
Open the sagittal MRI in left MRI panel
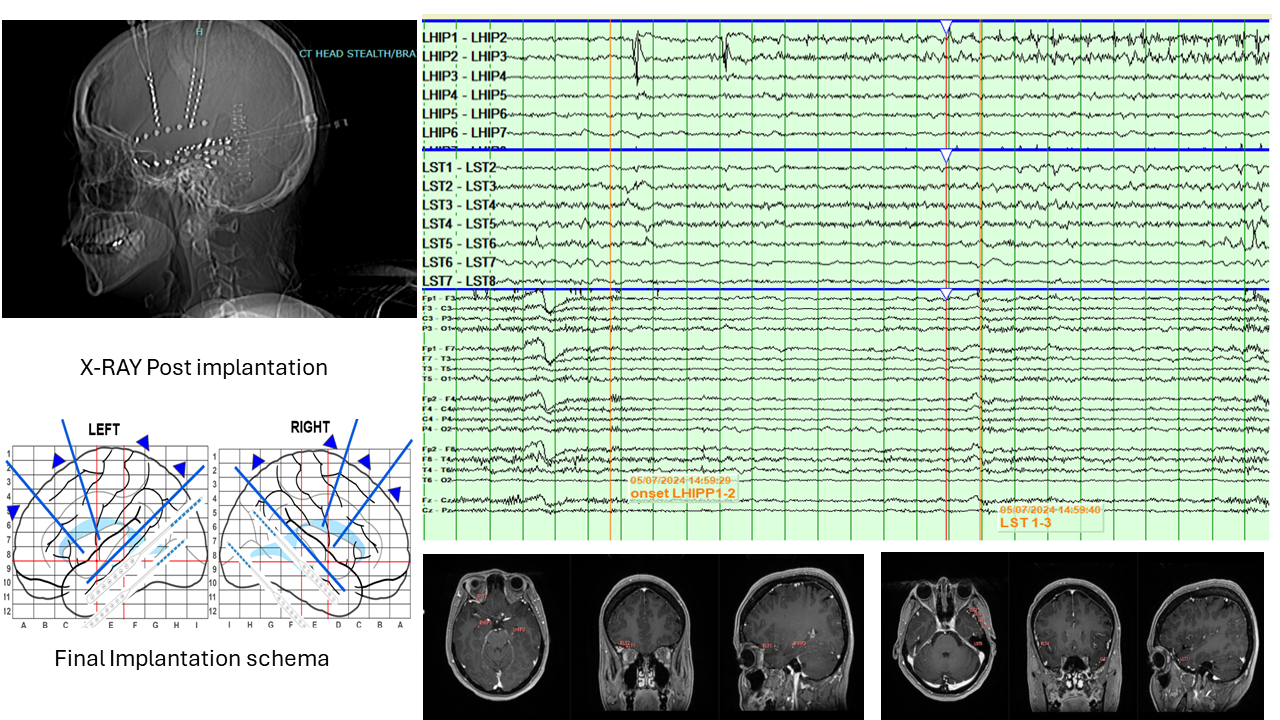[791, 636]
